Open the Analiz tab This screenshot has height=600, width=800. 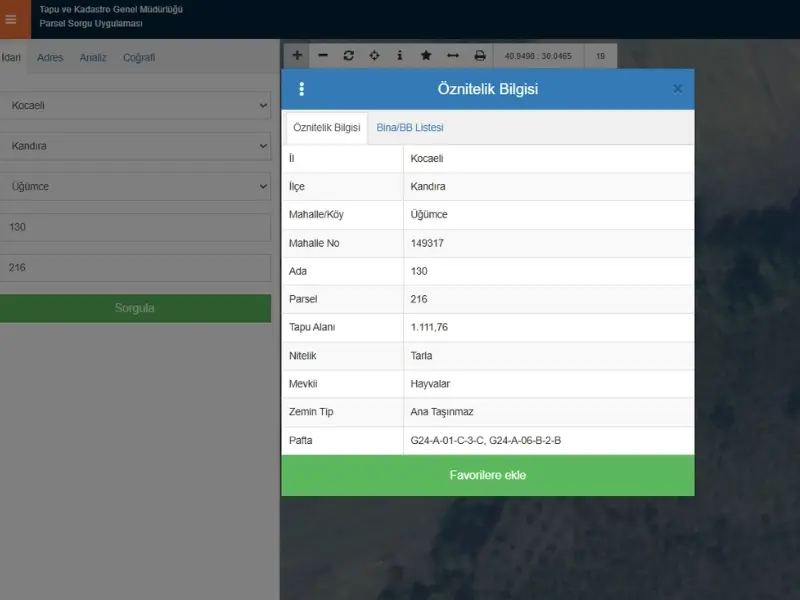[93, 58]
